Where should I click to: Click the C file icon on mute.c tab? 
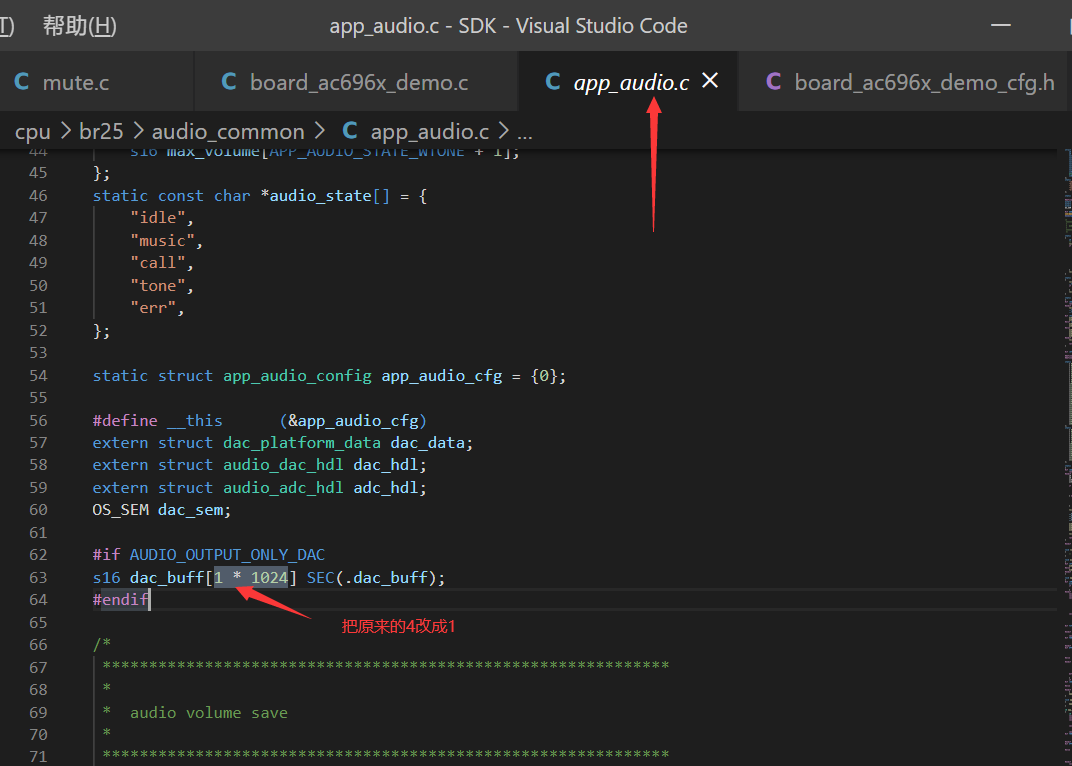point(22,83)
